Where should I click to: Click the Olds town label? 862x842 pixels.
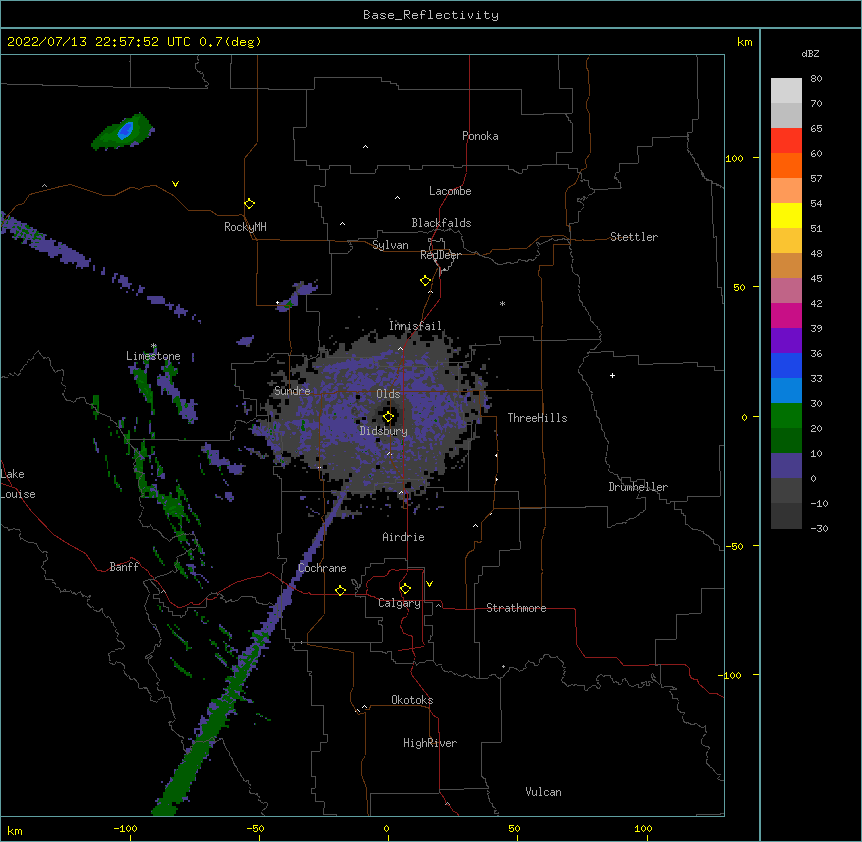click(x=388, y=394)
